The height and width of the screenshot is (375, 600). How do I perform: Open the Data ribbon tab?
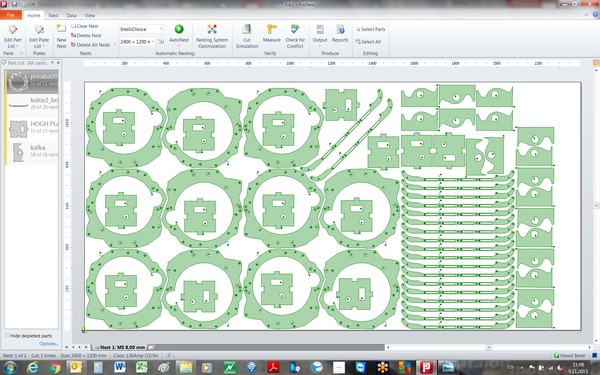[x=72, y=15]
